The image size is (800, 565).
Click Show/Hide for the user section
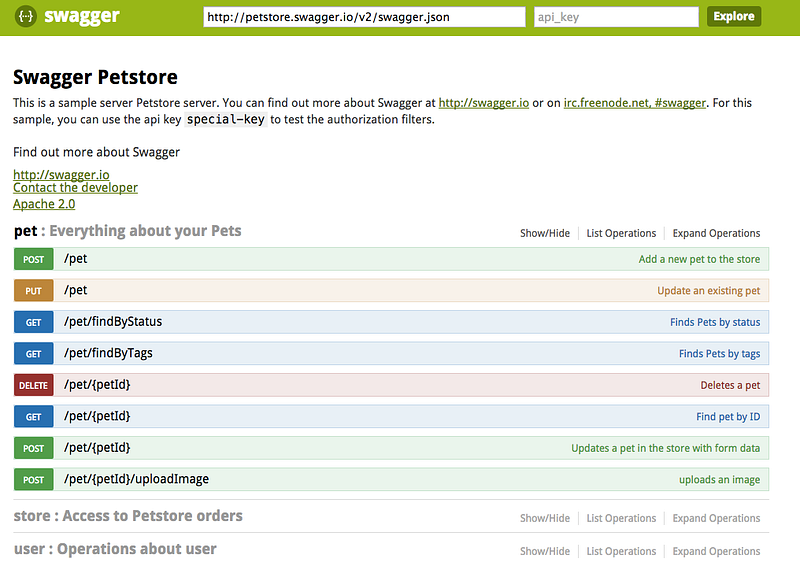click(x=545, y=551)
